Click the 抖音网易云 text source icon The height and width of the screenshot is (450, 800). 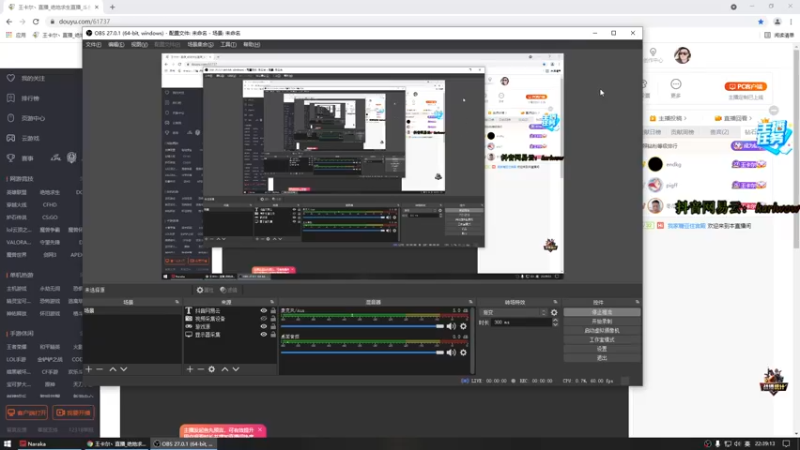coord(189,310)
